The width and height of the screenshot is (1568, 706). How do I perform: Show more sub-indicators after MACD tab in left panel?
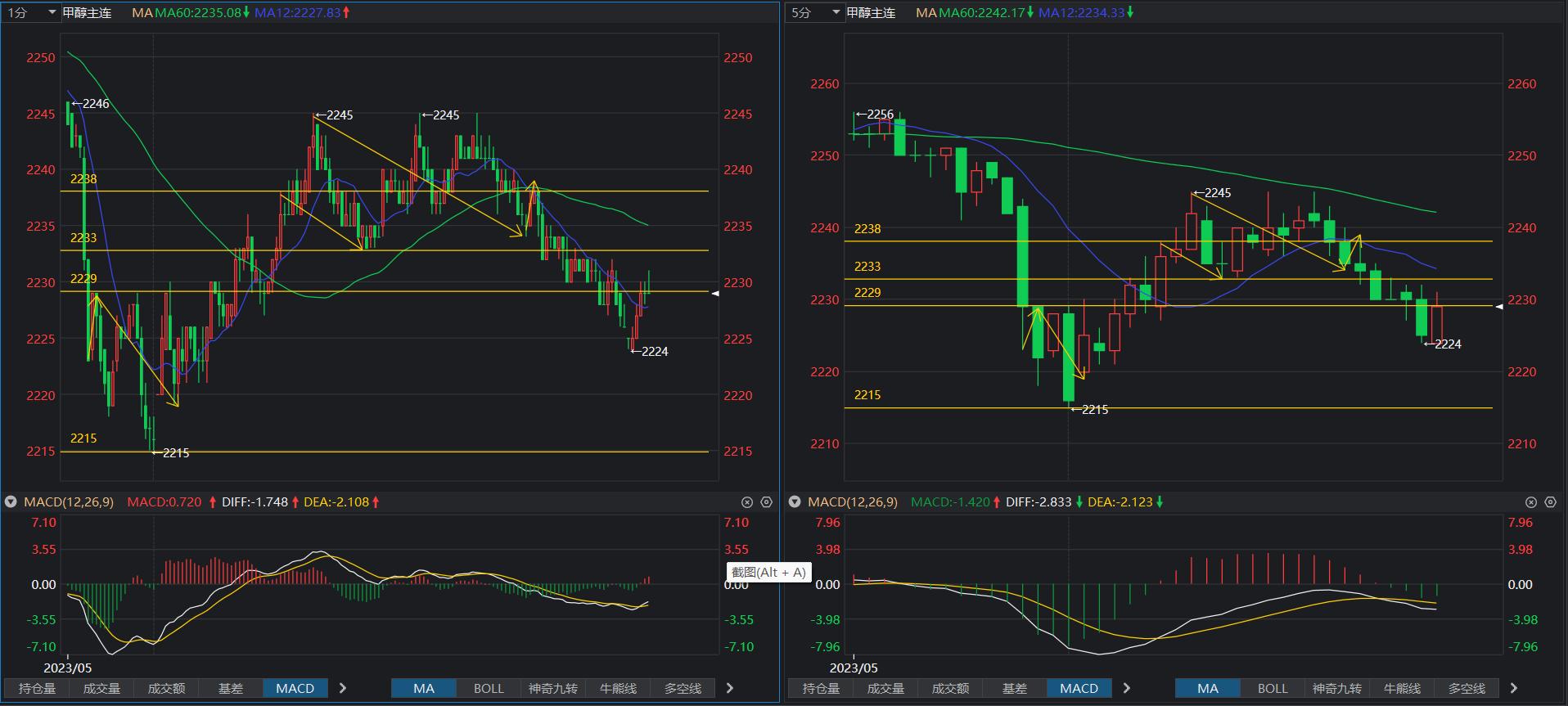343,688
